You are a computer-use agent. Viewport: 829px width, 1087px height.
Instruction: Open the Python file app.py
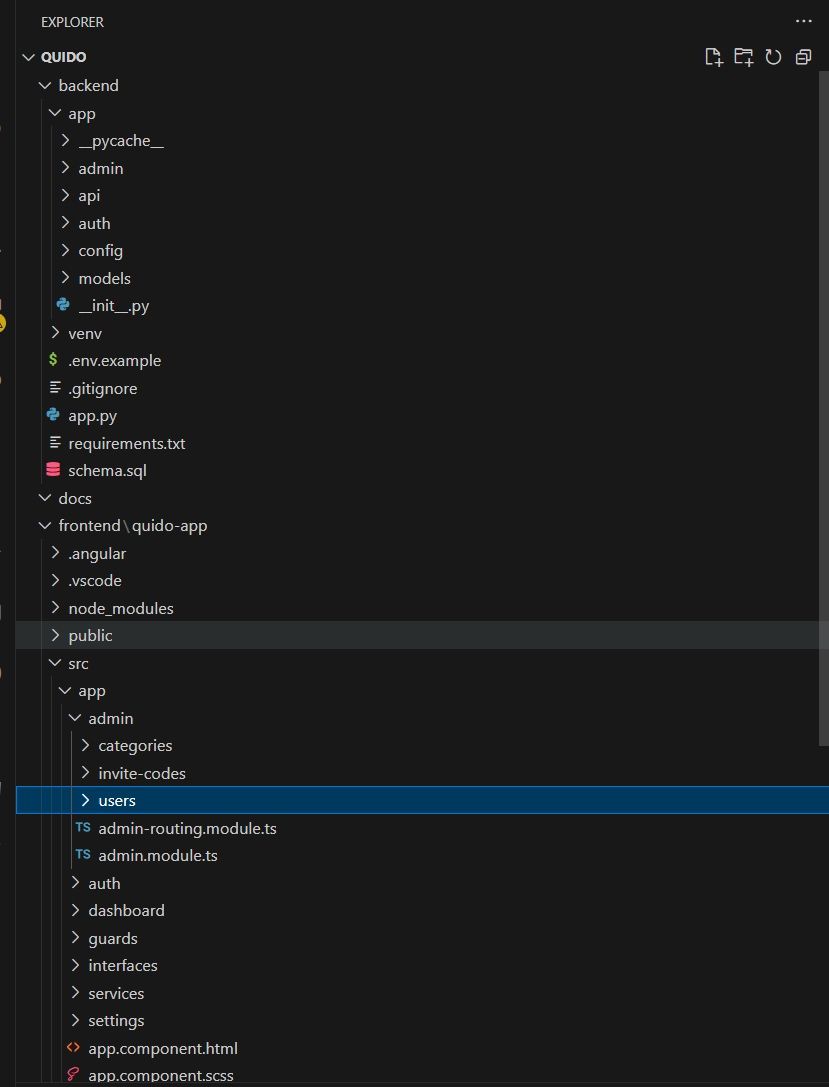pyautogui.click(x=93, y=415)
